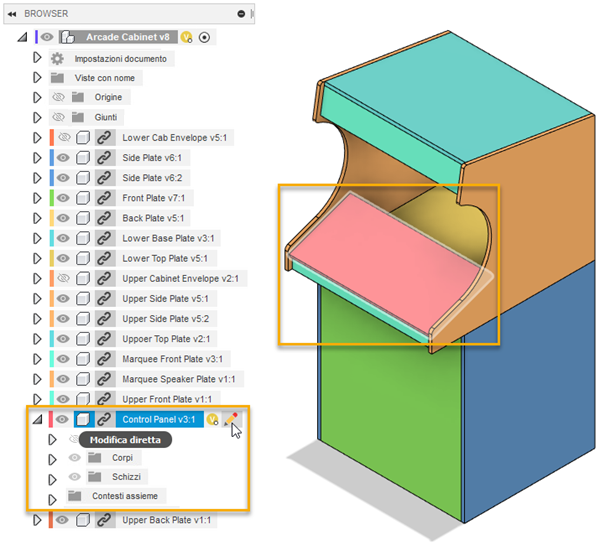Click the component cube icon of Side Plate v6:1

point(83,158)
